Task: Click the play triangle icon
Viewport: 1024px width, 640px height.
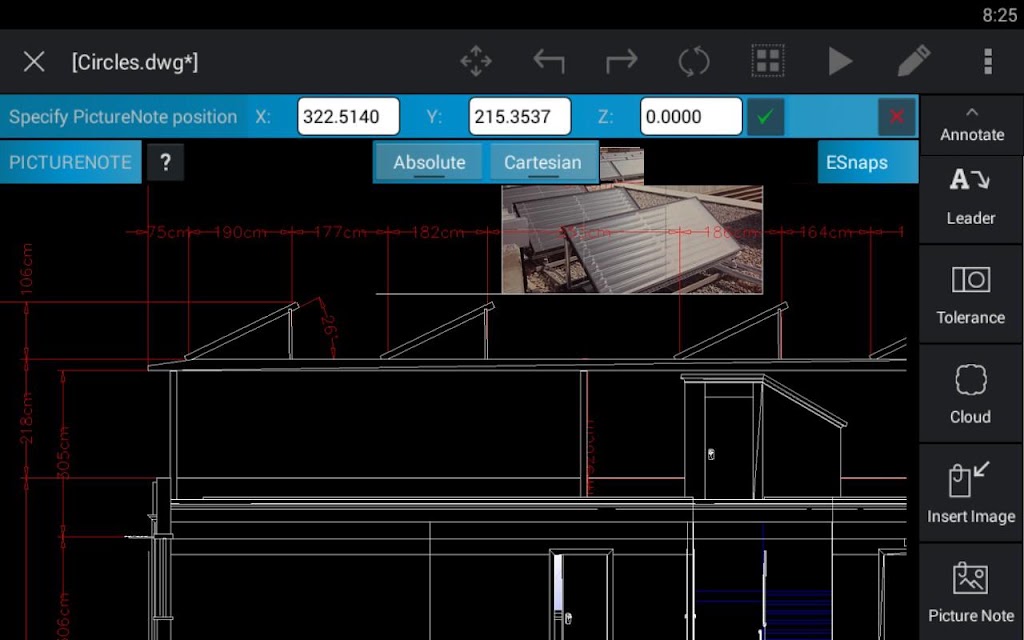Action: (x=840, y=61)
